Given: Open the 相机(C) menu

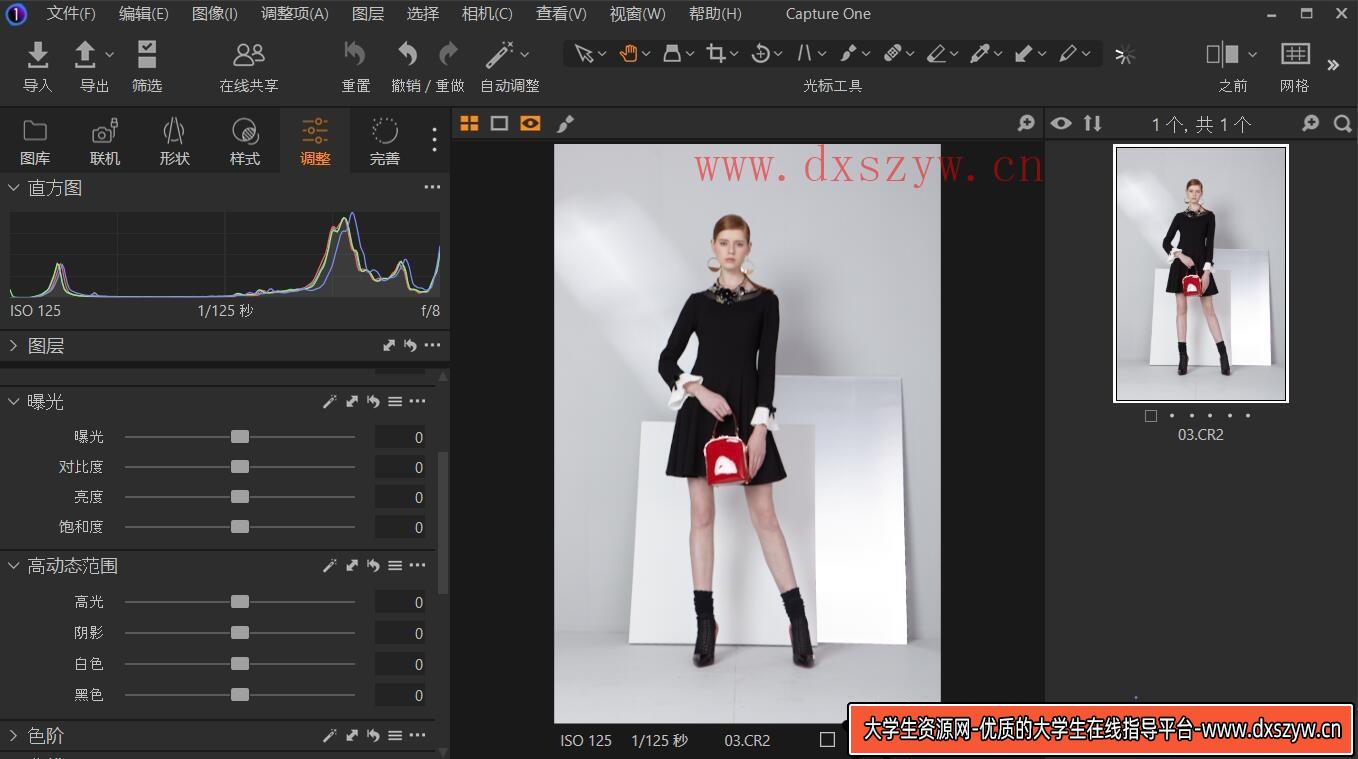Looking at the screenshot, I should click(487, 14).
